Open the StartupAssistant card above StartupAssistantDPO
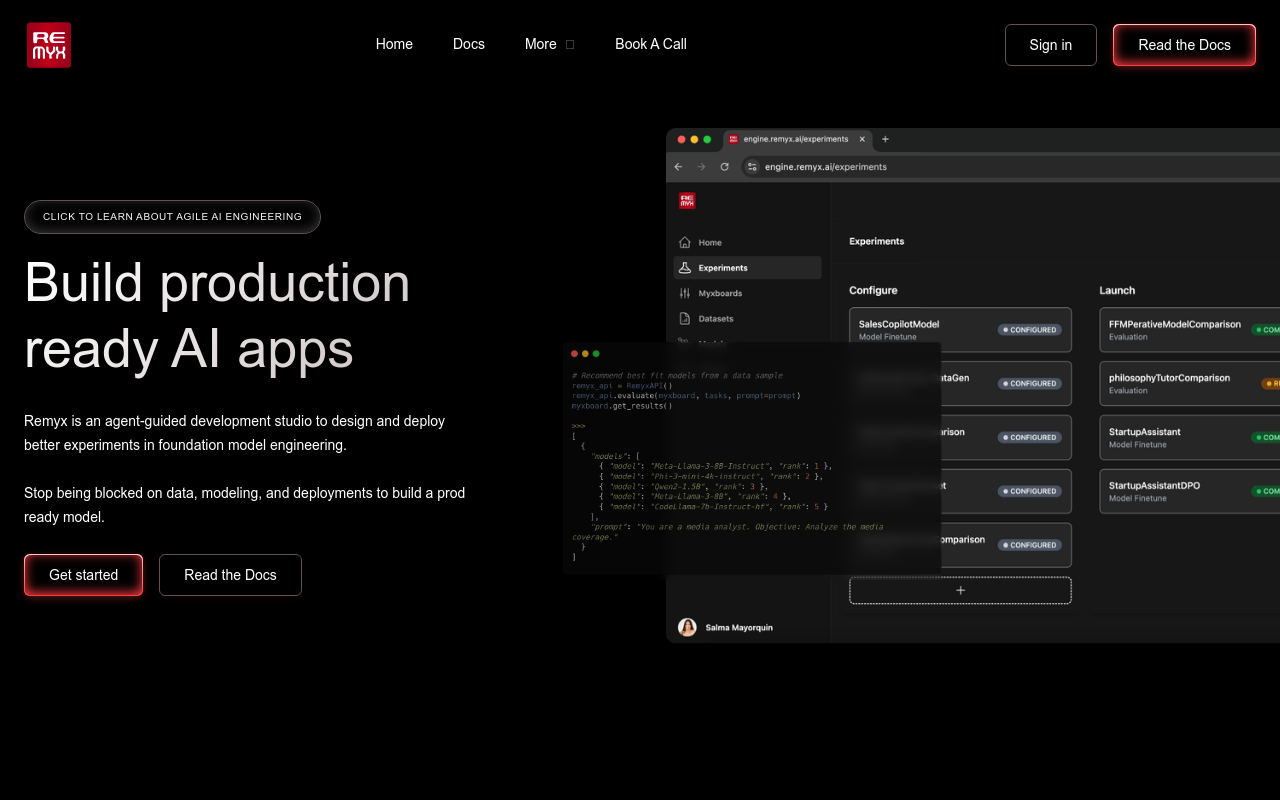The image size is (1280, 800). [x=1189, y=438]
